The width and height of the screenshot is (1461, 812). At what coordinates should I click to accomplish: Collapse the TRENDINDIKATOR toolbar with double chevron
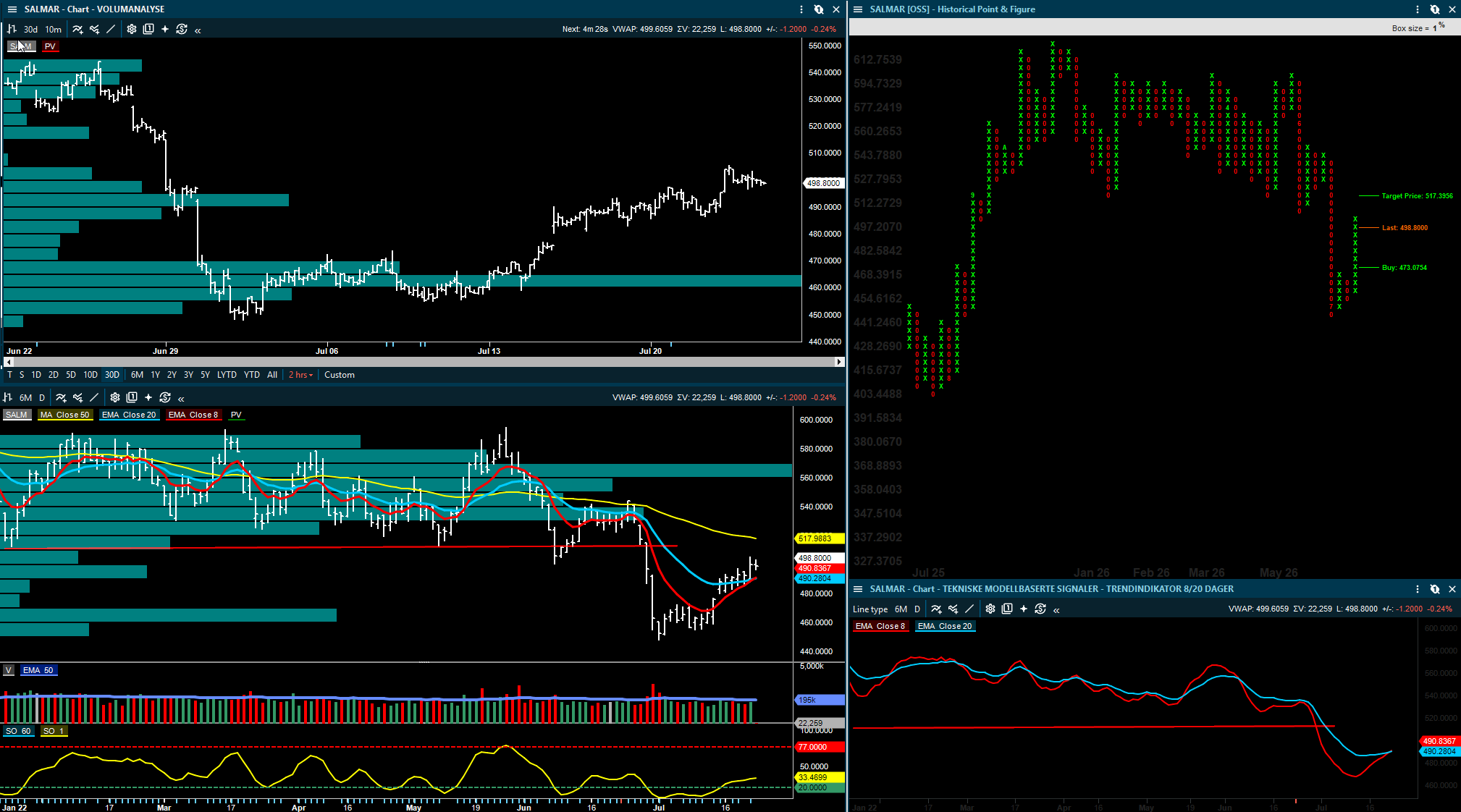click(1056, 610)
